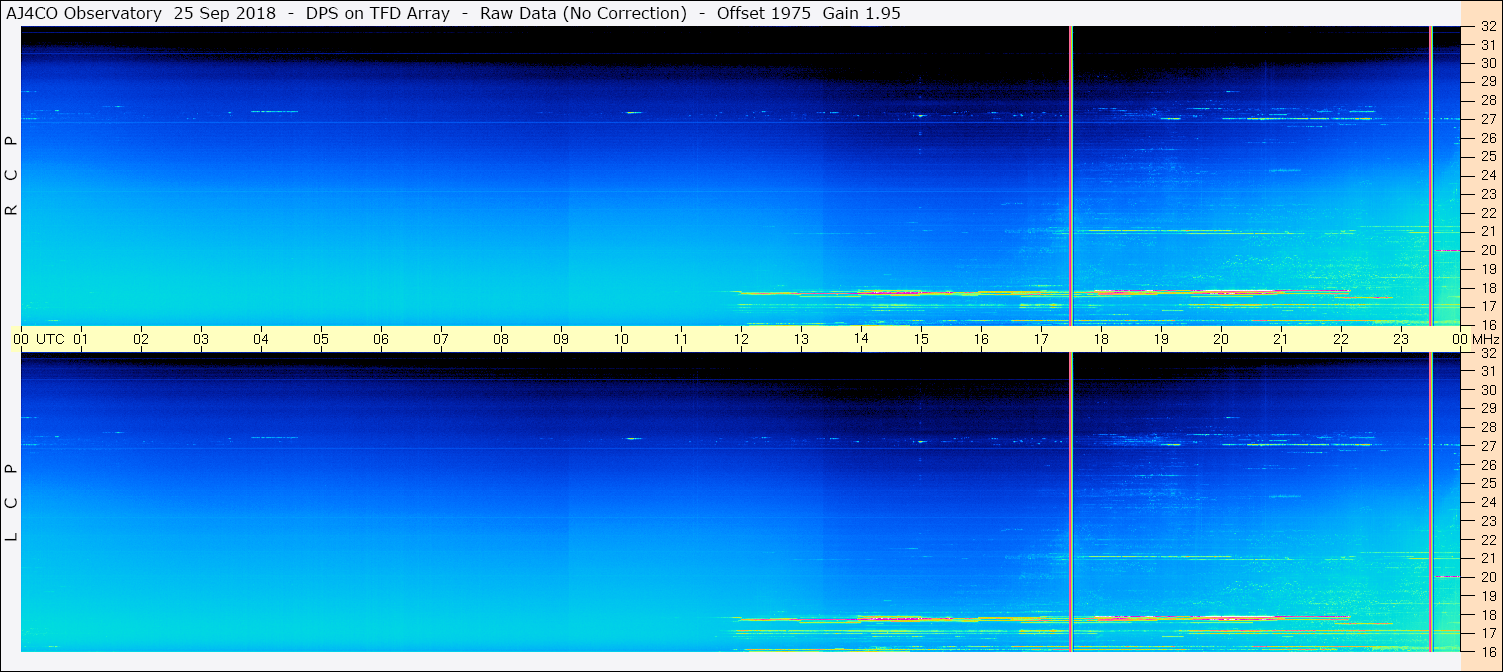Click the 02 hour tick label
The image size is (1503, 672).
pyautogui.click(x=141, y=339)
